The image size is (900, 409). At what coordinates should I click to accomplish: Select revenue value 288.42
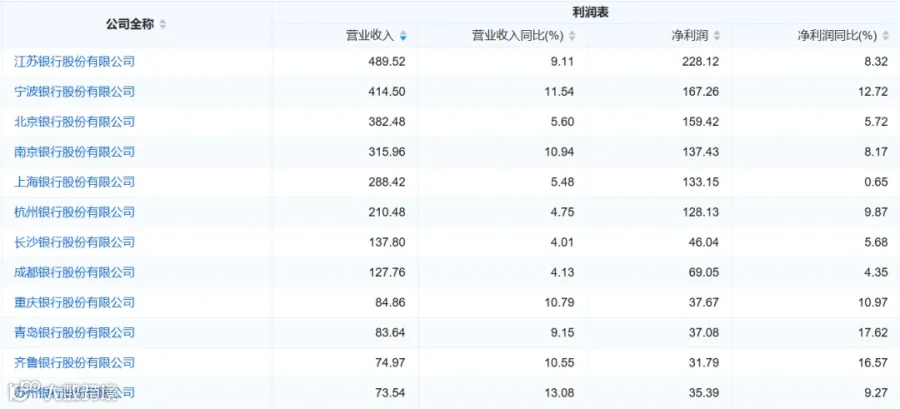click(x=387, y=182)
